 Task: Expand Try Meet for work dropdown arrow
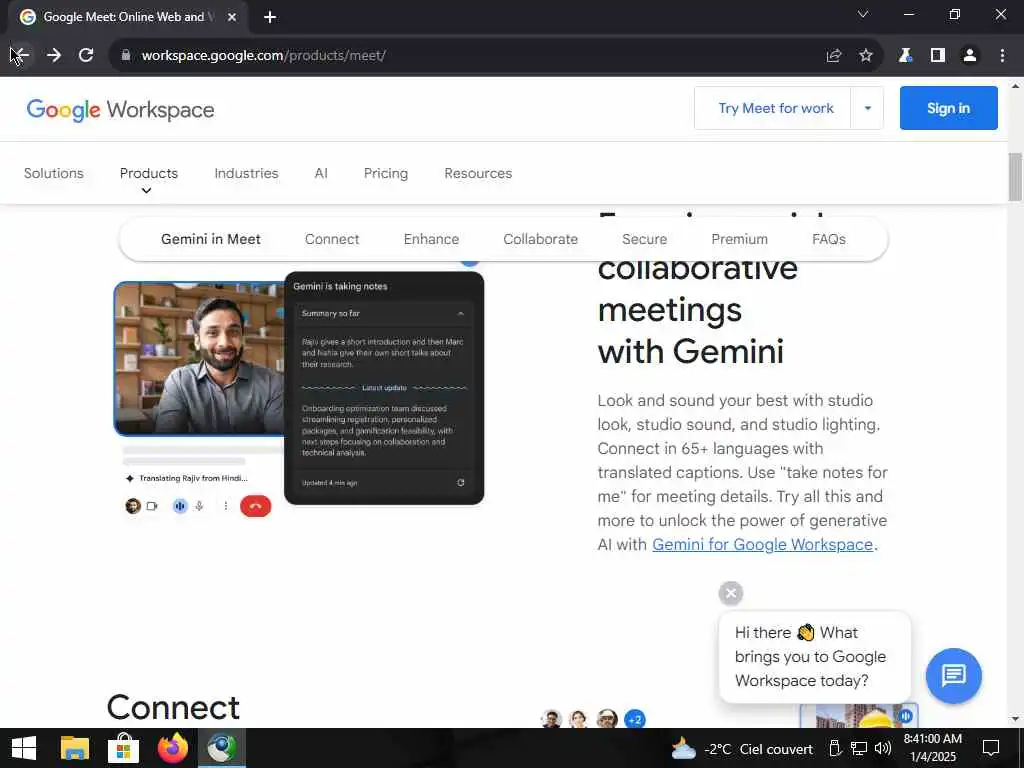(x=868, y=108)
